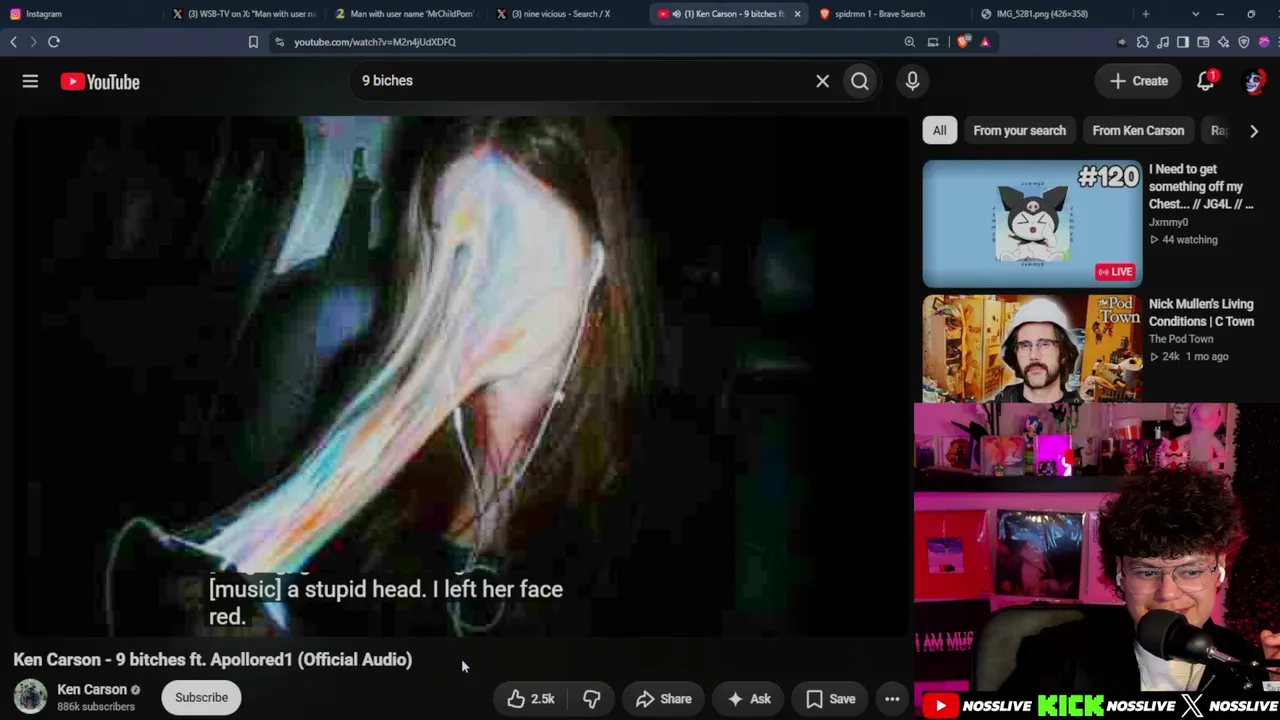Subscribe to Ken Carson
The width and height of the screenshot is (1280, 720).
pos(201,698)
